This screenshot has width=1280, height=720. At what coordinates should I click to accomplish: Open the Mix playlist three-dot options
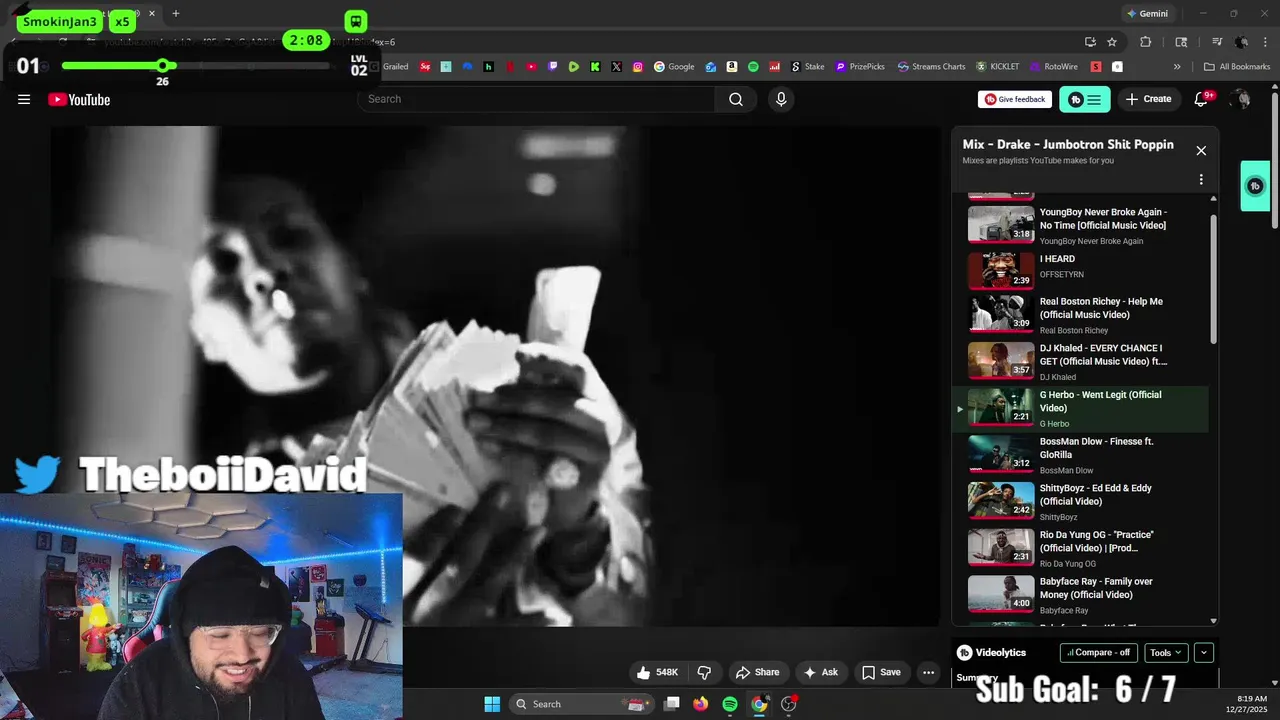(x=1201, y=180)
